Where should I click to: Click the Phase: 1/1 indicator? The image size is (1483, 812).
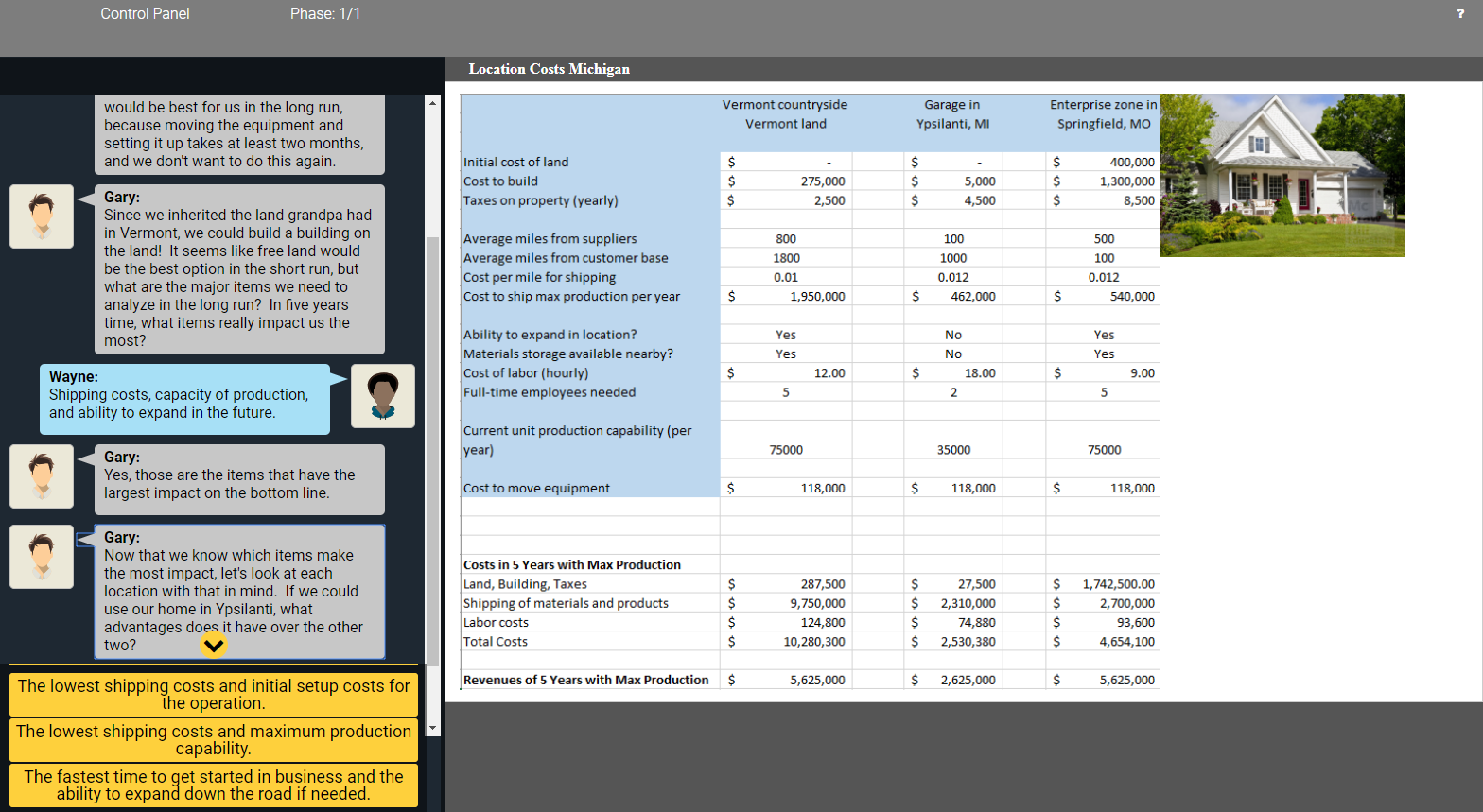tap(325, 13)
